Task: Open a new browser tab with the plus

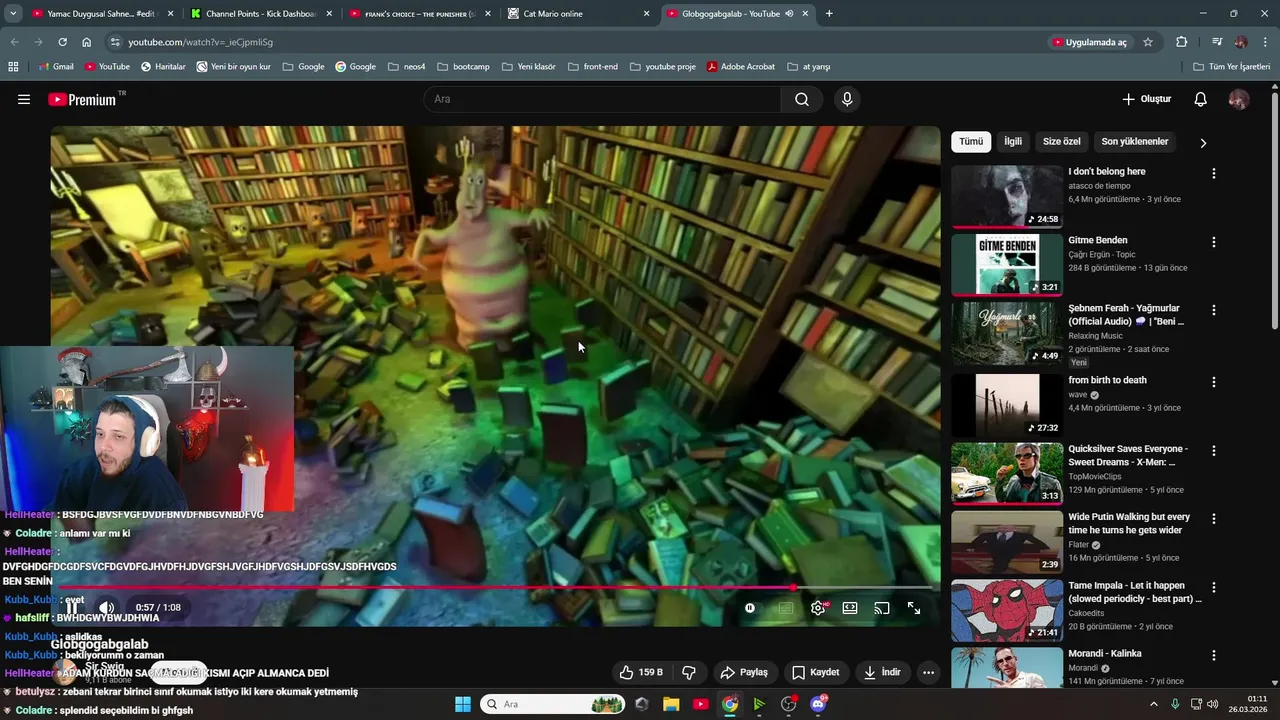Action: [829, 14]
